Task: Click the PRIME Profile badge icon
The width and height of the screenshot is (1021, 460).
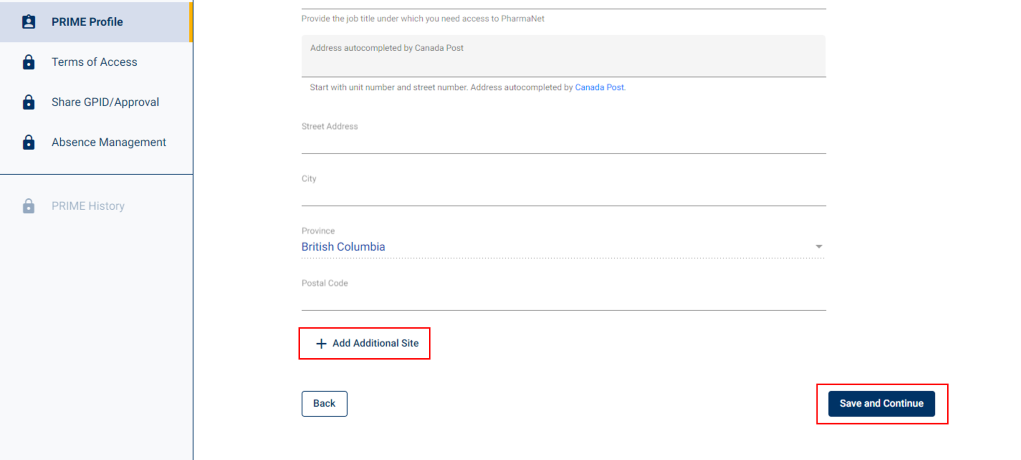Action: [29, 21]
